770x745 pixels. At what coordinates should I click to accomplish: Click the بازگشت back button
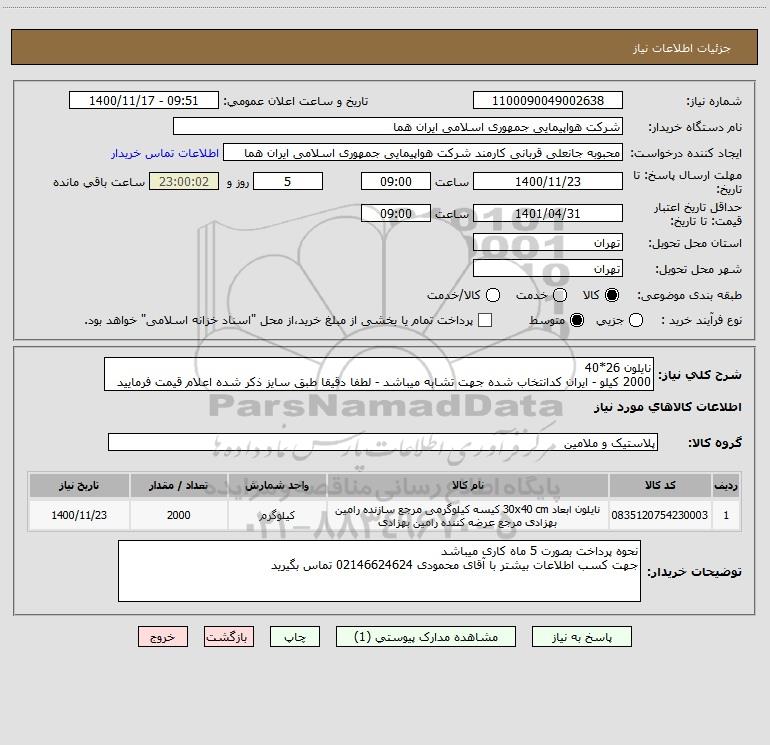(229, 637)
